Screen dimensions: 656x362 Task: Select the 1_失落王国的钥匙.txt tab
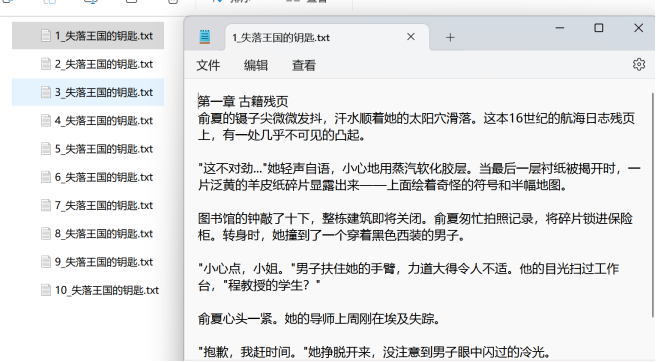click(327, 37)
